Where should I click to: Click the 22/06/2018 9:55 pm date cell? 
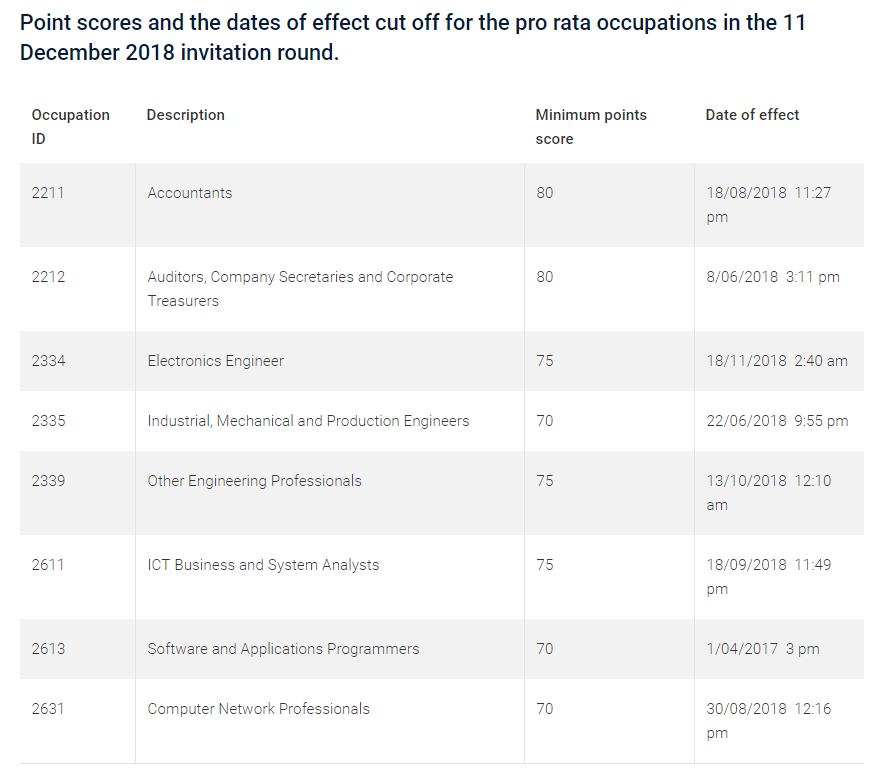[777, 421]
